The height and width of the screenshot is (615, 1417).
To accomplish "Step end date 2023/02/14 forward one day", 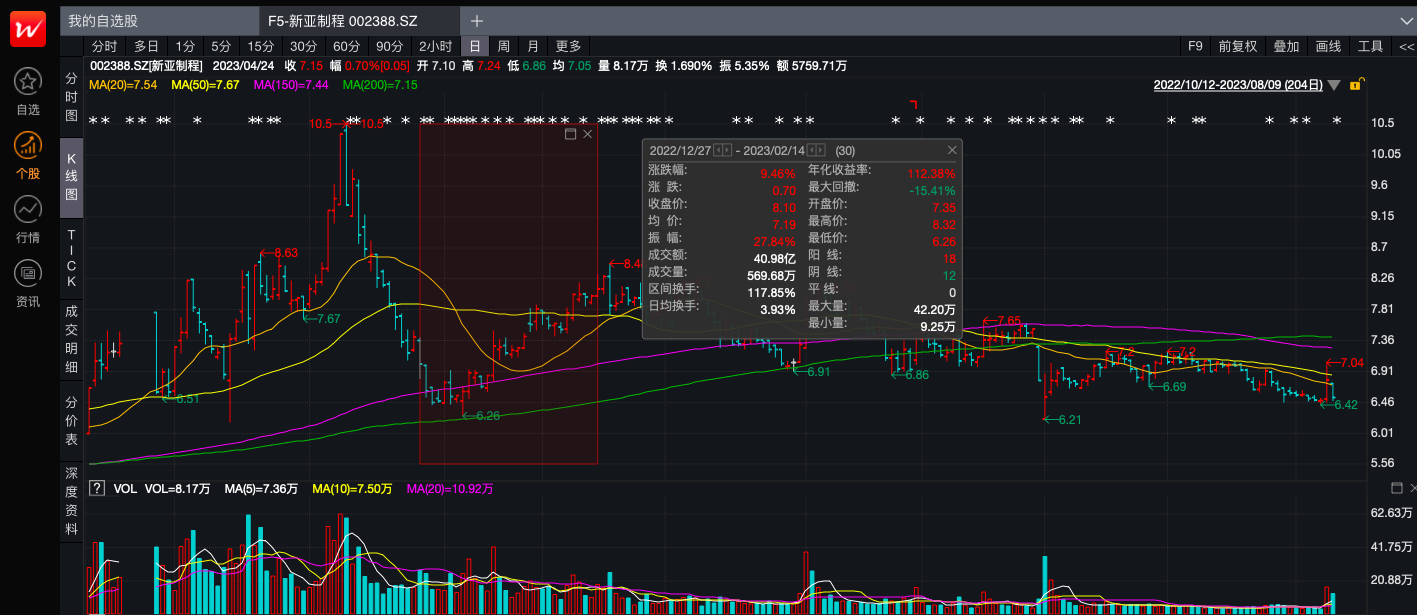I will (821, 150).
